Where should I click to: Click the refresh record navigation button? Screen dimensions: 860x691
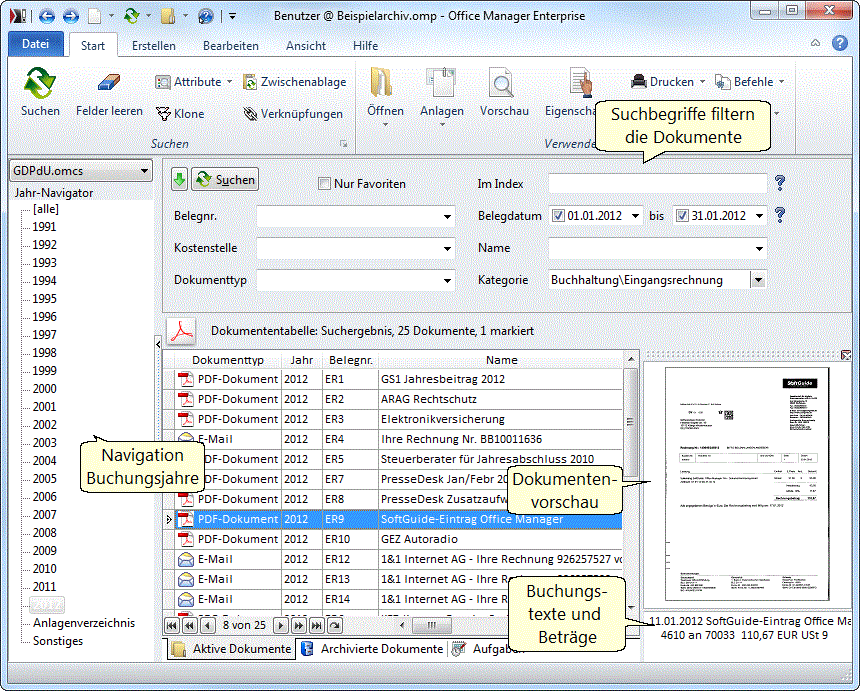coord(335,625)
